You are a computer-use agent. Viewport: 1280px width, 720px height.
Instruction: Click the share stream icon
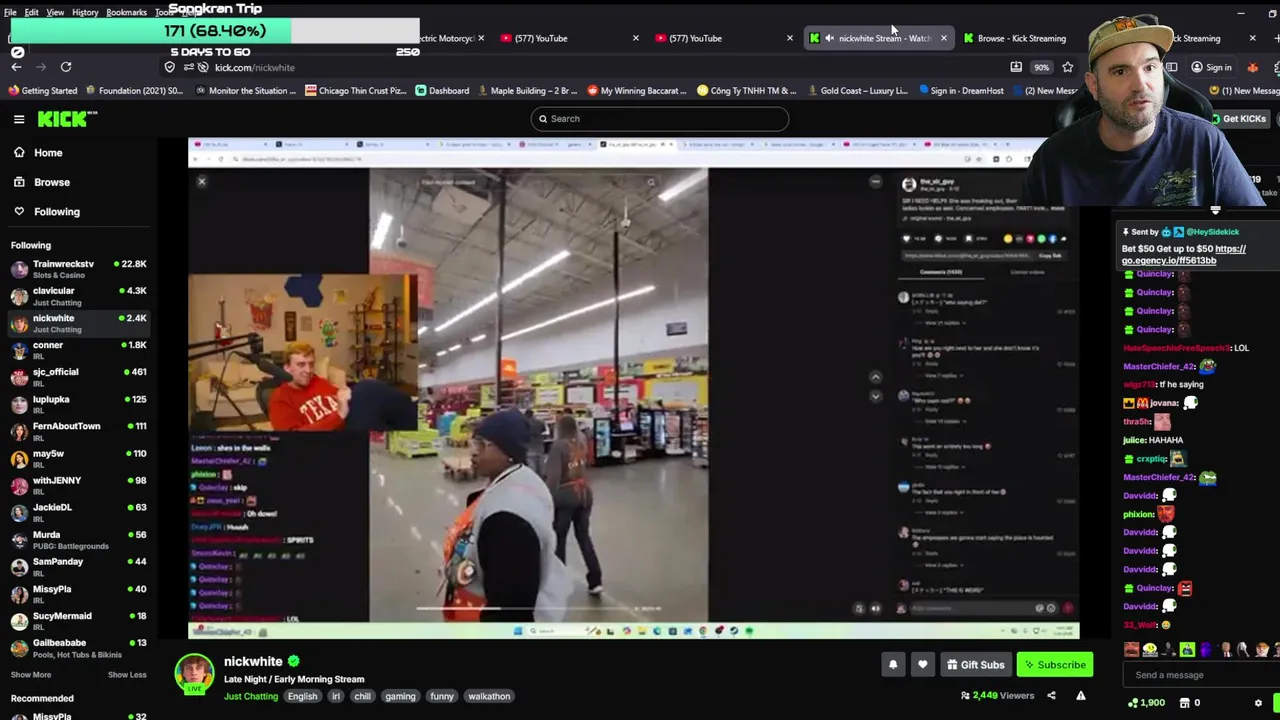click(1051, 696)
